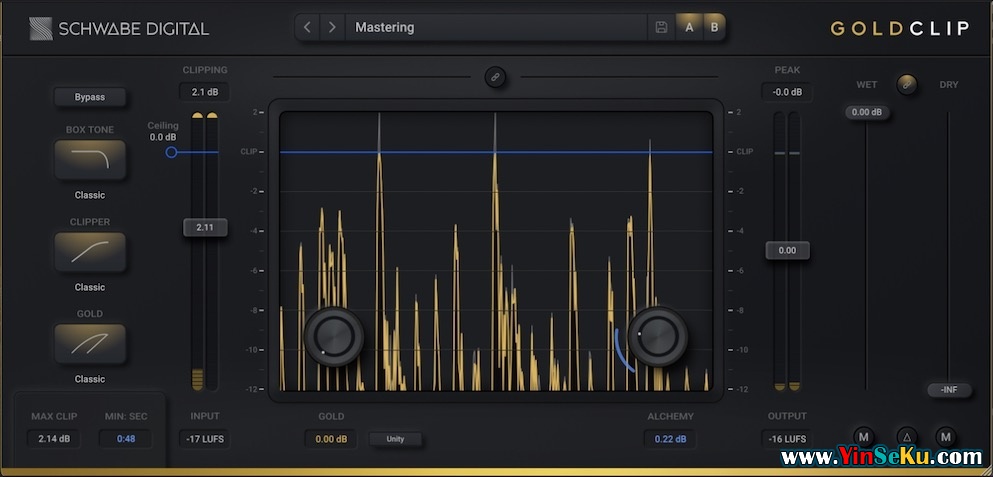This screenshot has height=477, width=993.
Task: Click the input/output link icon at top center
Action: pyautogui.click(x=495, y=77)
